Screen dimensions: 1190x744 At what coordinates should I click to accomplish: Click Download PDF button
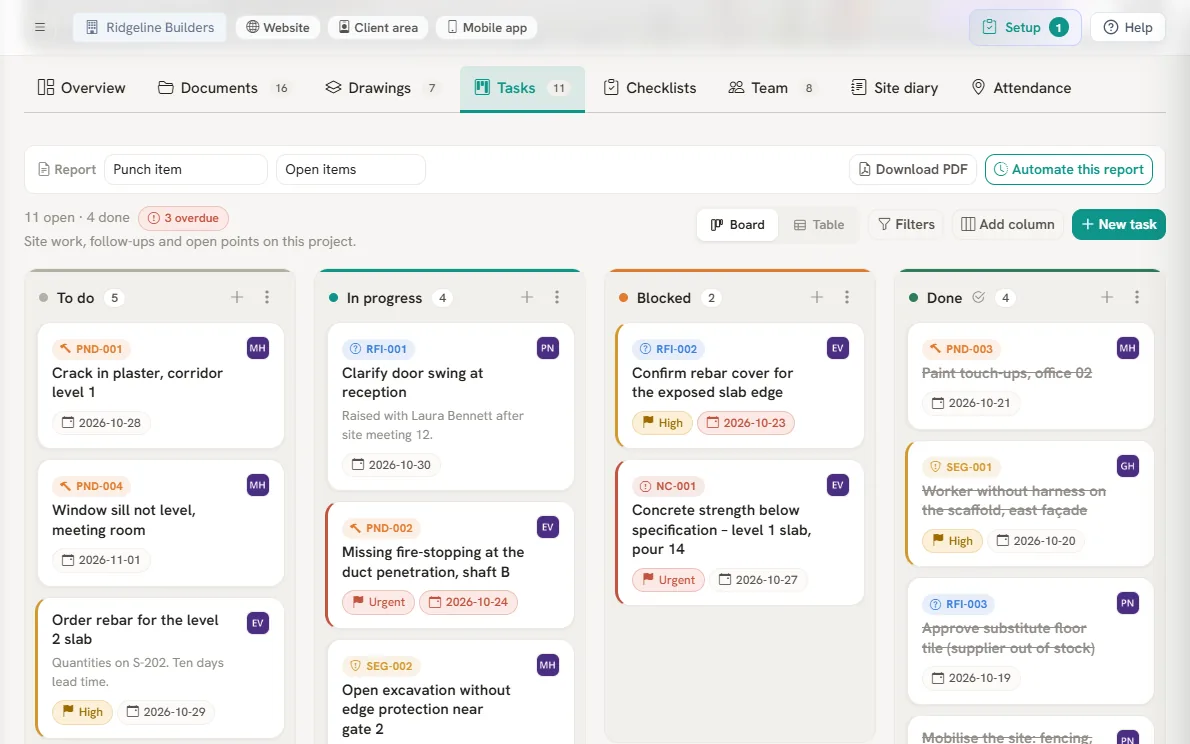click(x=913, y=169)
